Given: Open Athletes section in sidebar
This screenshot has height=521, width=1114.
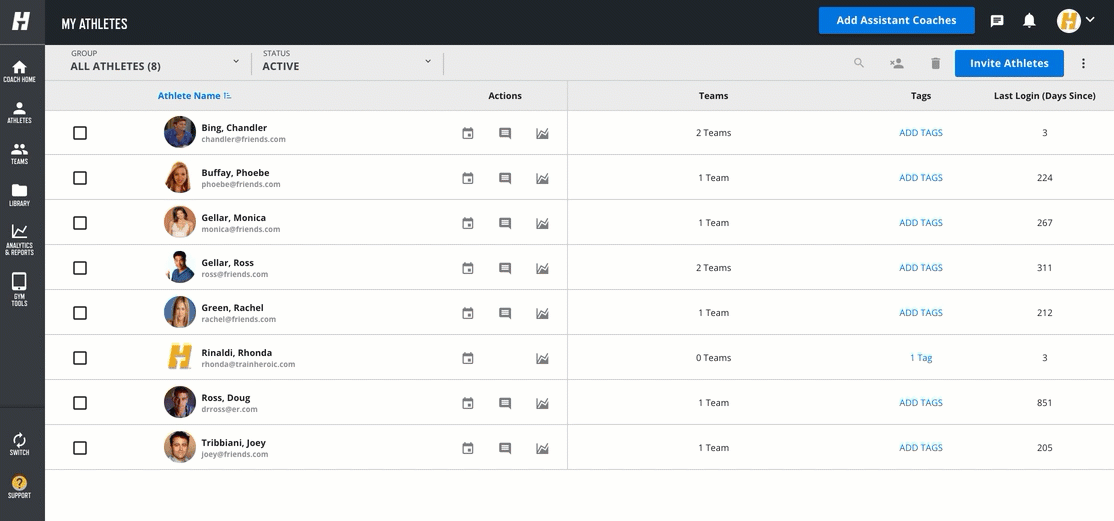Looking at the screenshot, I should click(19, 112).
